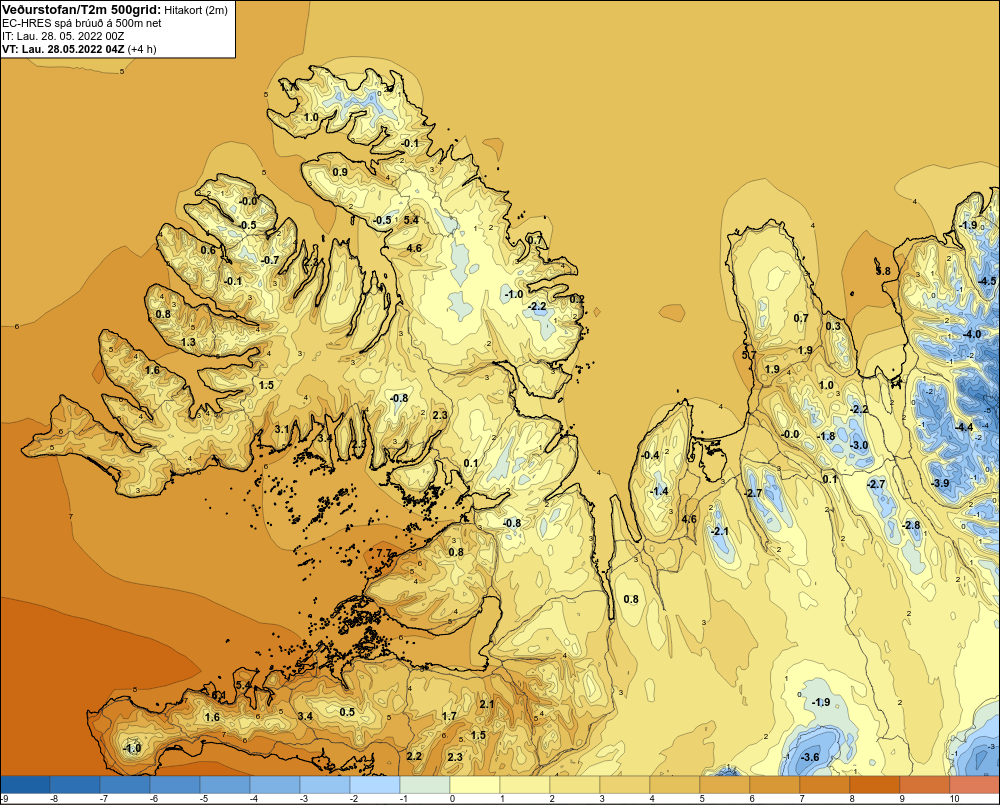Click the -4.5 temperature value on the map
This screenshot has width=1000, height=805.
click(x=987, y=281)
